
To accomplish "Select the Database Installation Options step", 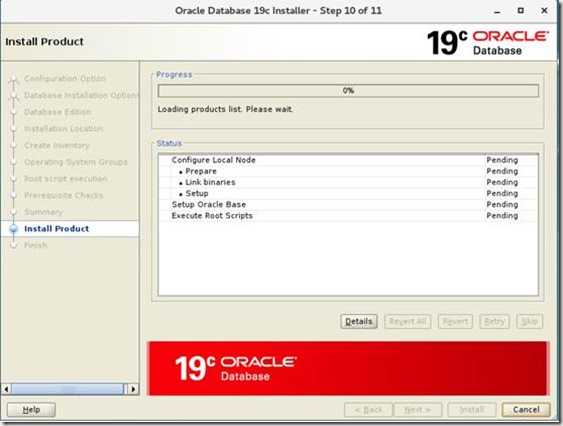I will pyautogui.click(x=81, y=95).
